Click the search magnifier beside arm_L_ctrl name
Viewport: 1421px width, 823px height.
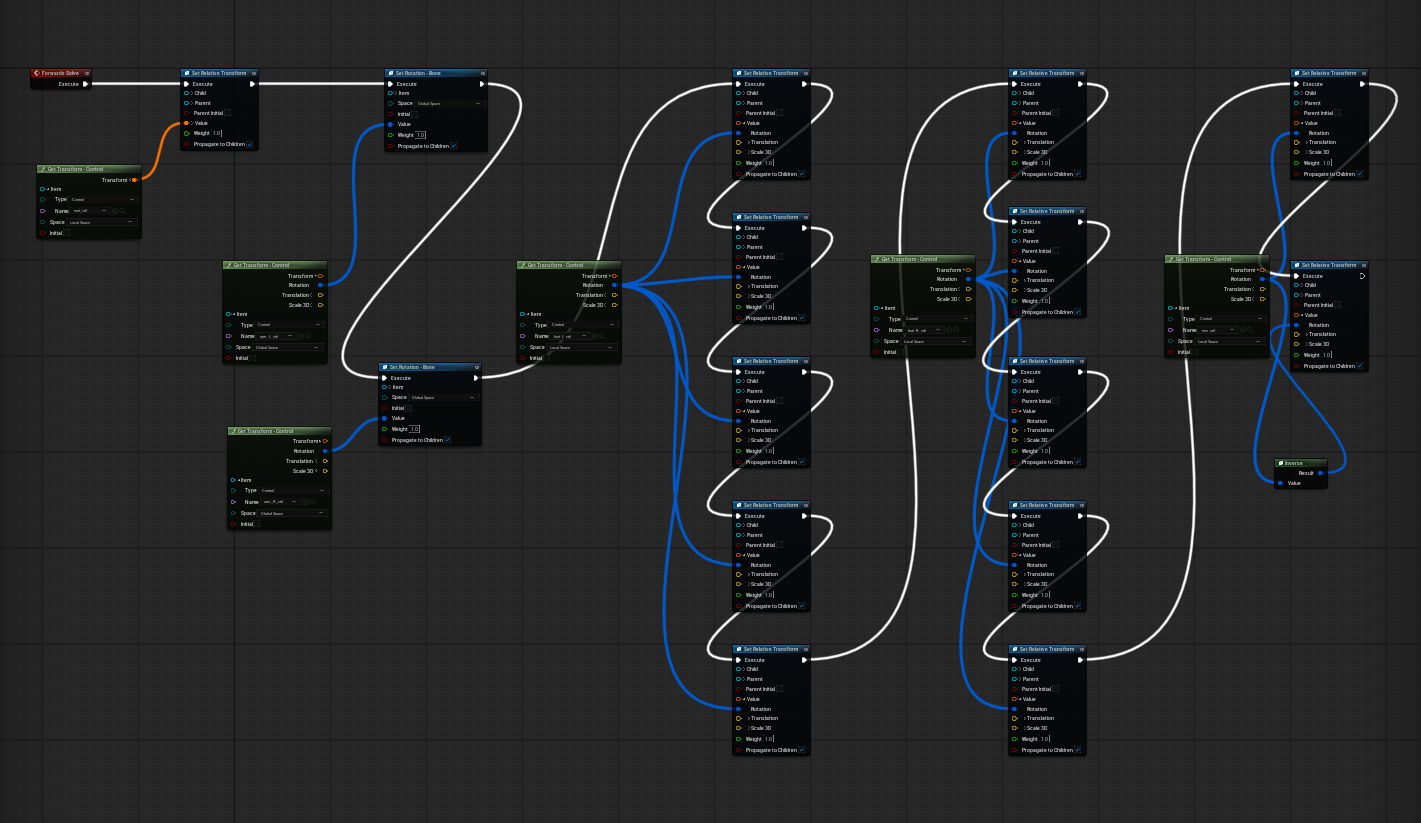pos(308,336)
